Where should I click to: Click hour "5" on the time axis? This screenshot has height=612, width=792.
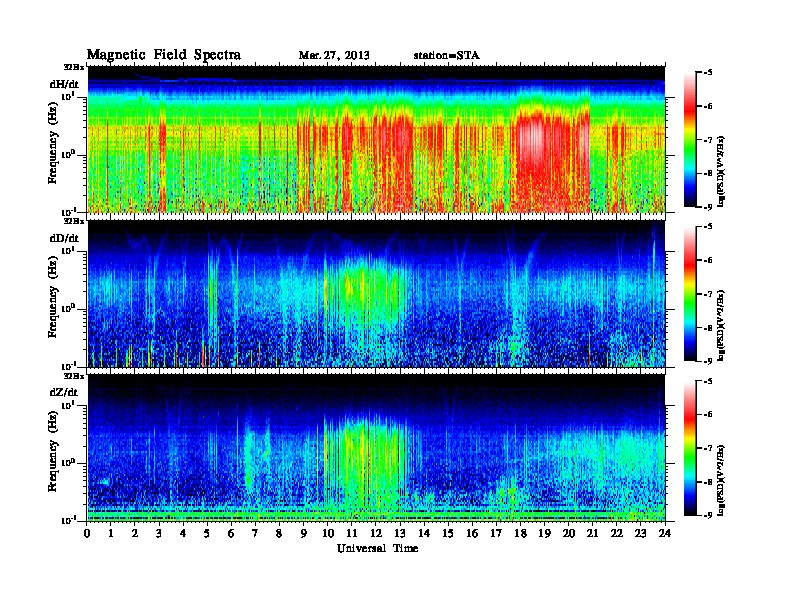208,533
